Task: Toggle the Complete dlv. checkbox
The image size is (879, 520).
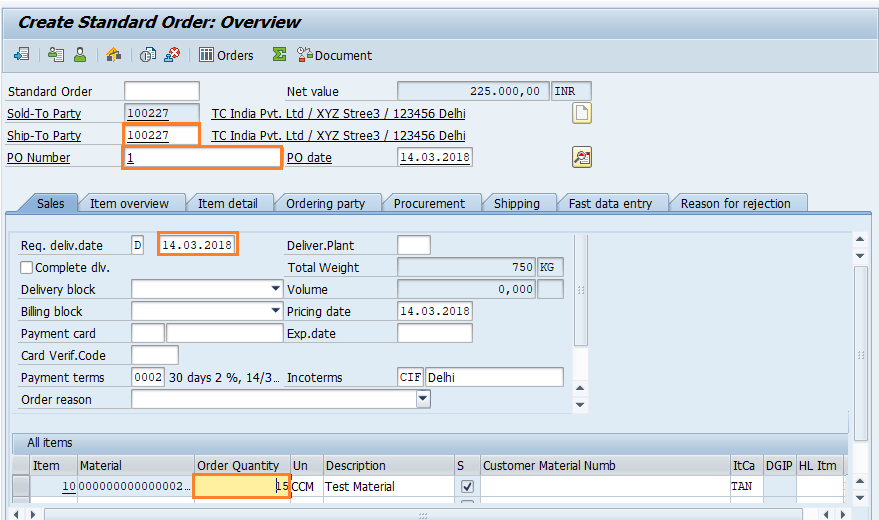Action: [27, 268]
